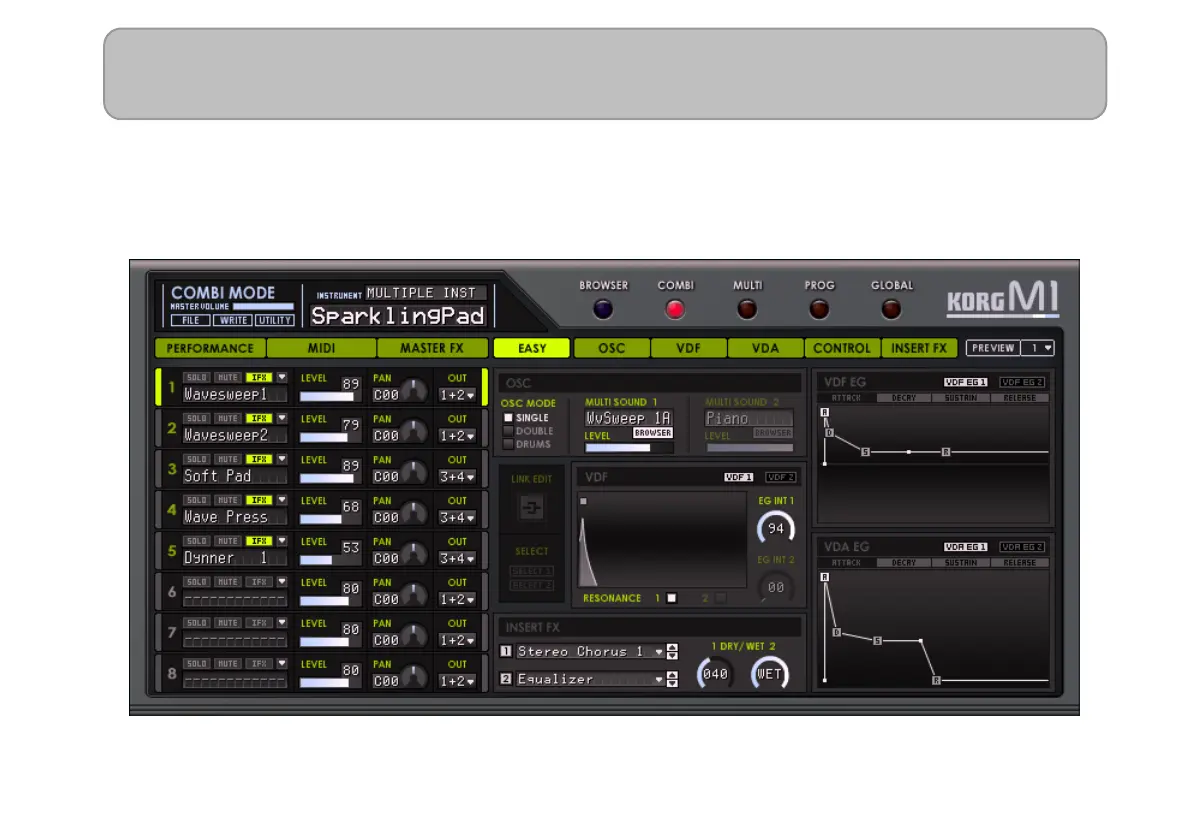Click the UTILITY button
The height and width of the screenshot is (840, 1192).
[274, 320]
